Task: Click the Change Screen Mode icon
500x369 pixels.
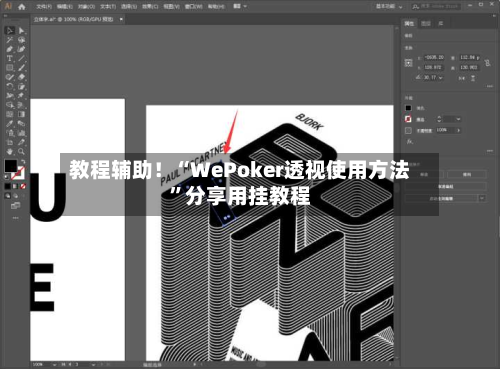Action: coord(15,206)
